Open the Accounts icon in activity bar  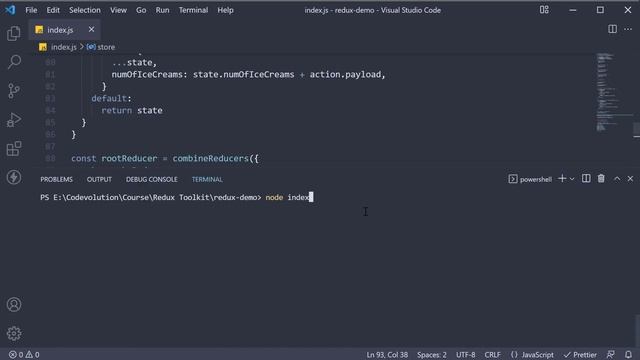pyautogui.click(x=14, y=304)
